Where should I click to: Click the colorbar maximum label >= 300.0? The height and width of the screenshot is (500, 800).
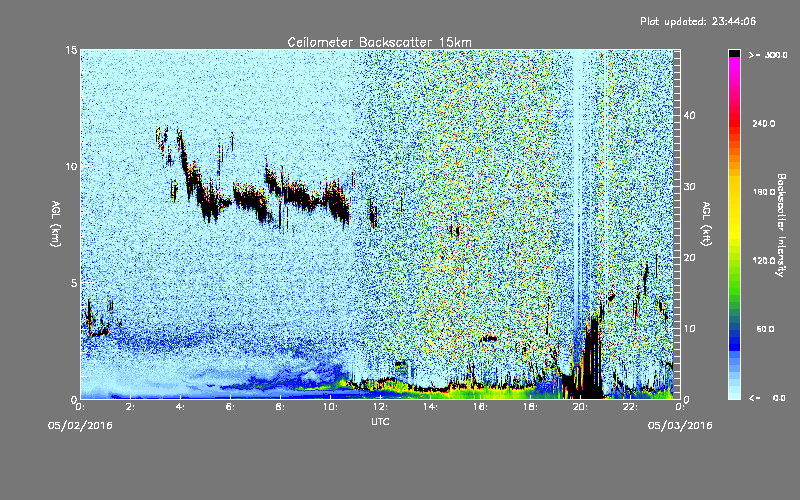[768, 55]
